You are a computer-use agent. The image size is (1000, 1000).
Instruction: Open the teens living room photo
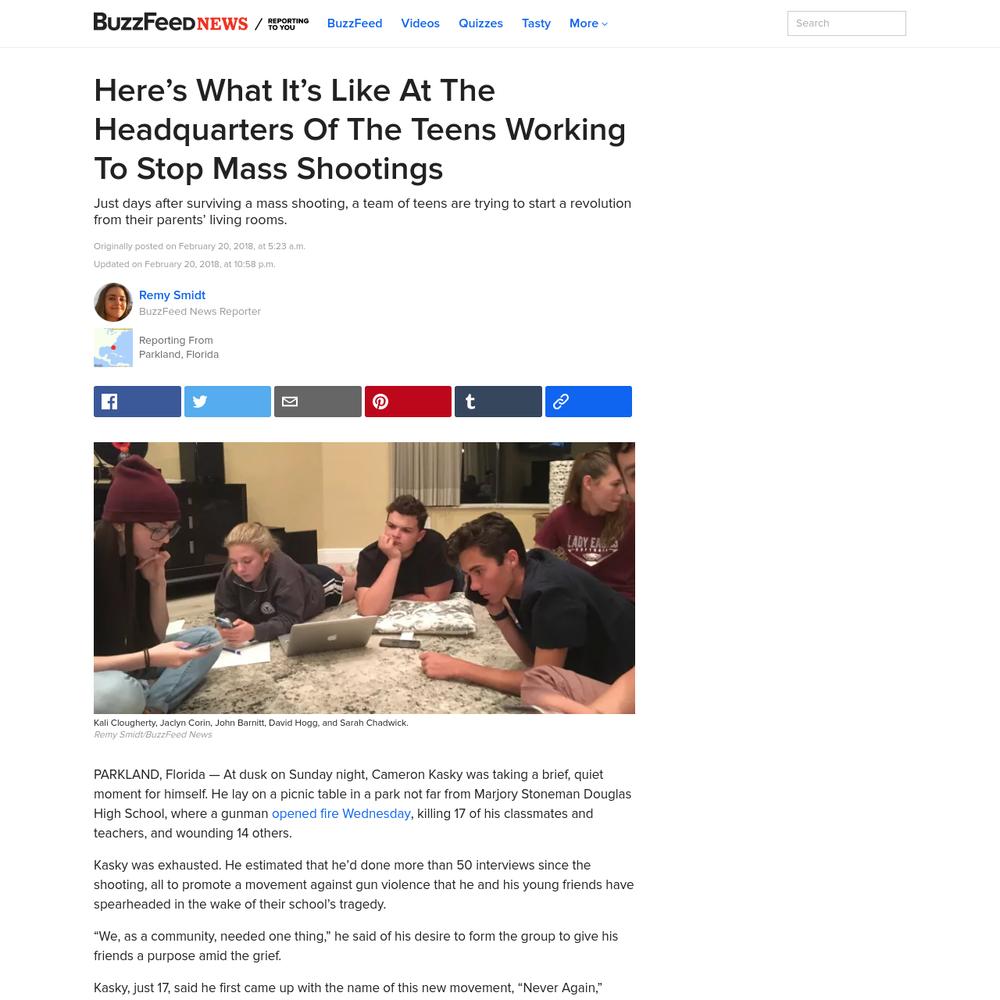click(x=364, y=578)
